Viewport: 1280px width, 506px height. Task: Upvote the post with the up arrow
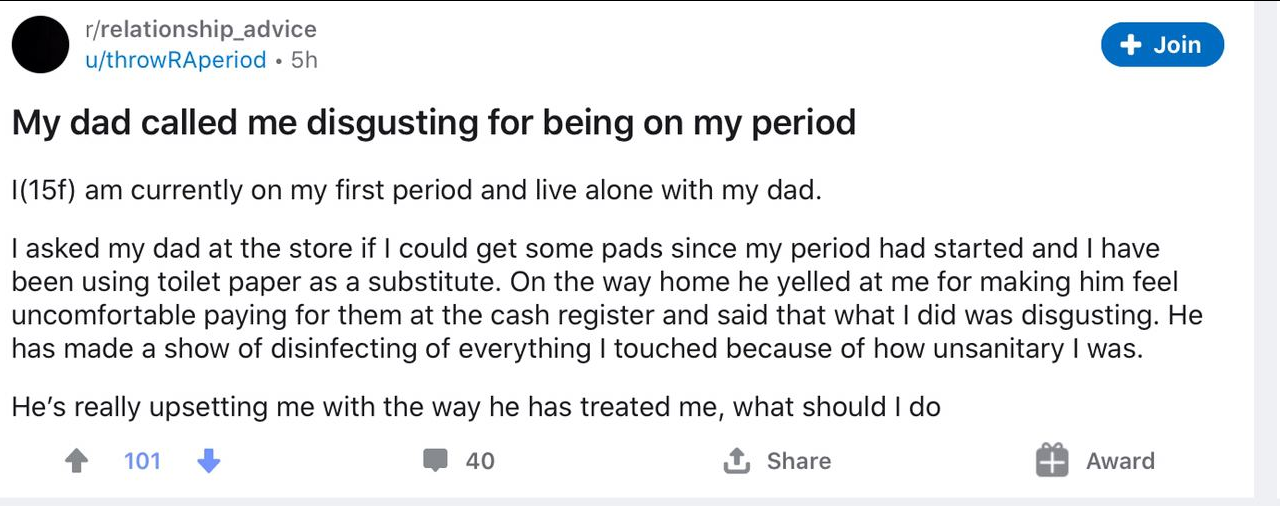pos(75,461)
